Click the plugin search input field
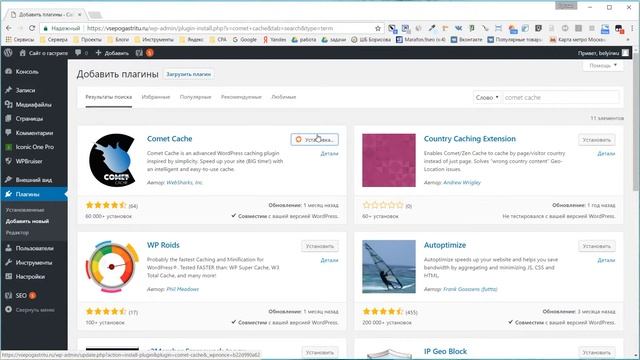The image size is (640, 360). coord(560,98)
